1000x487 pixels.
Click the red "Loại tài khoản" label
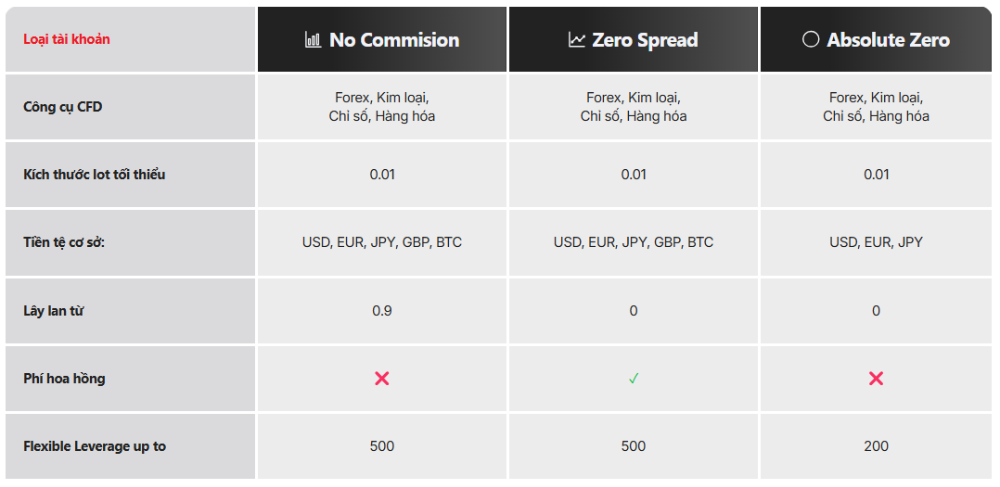point(67,40)
